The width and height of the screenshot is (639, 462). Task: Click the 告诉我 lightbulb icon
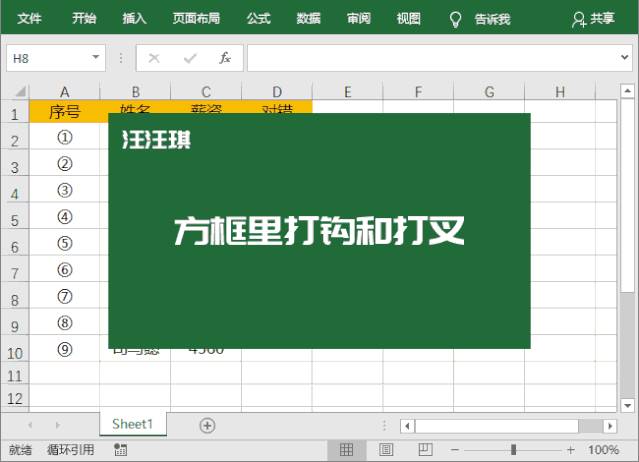[x=455, y=19]
